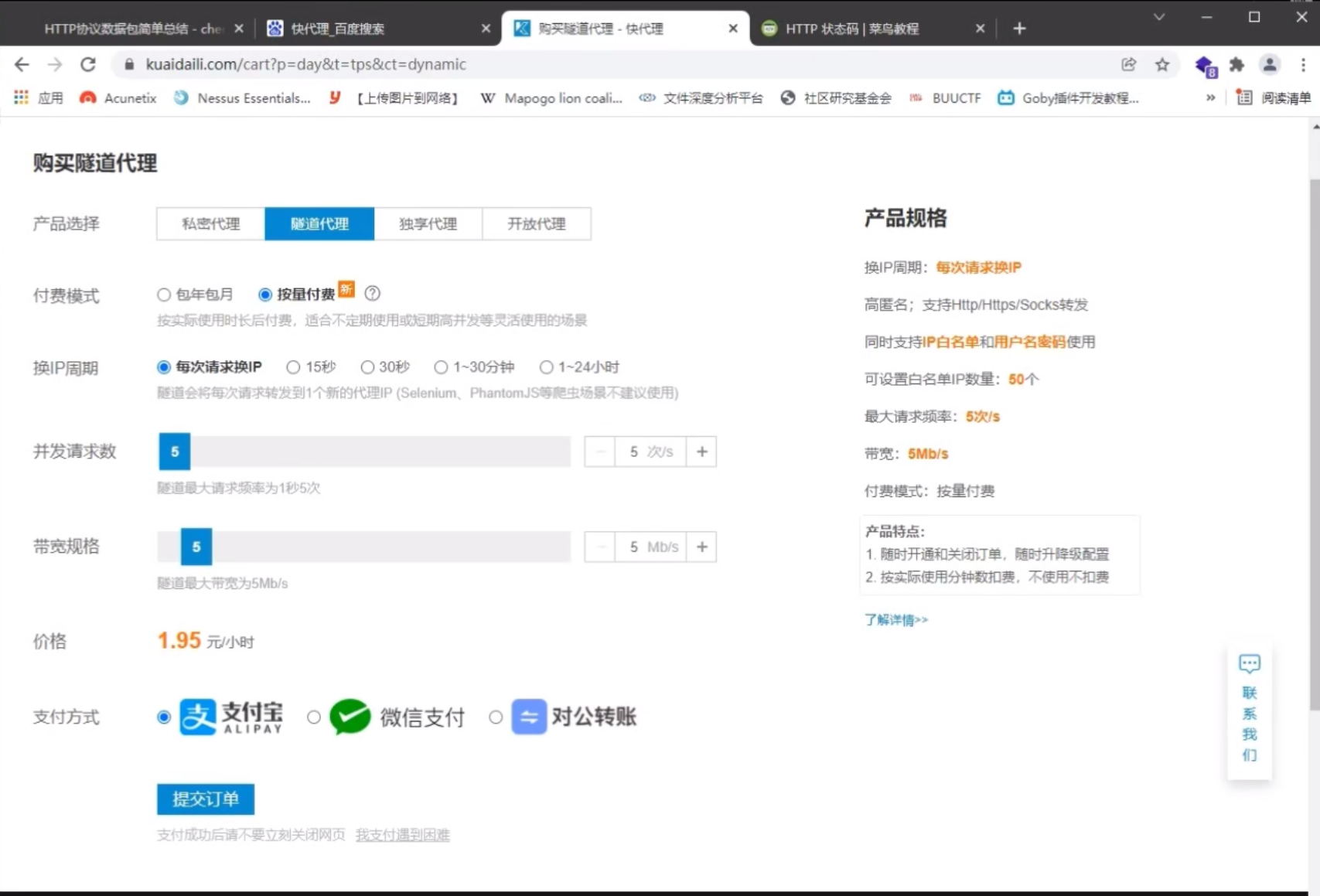The image size is (1320, 896).
Task: Click the page vertical scrollbar
Action: 1314,445
